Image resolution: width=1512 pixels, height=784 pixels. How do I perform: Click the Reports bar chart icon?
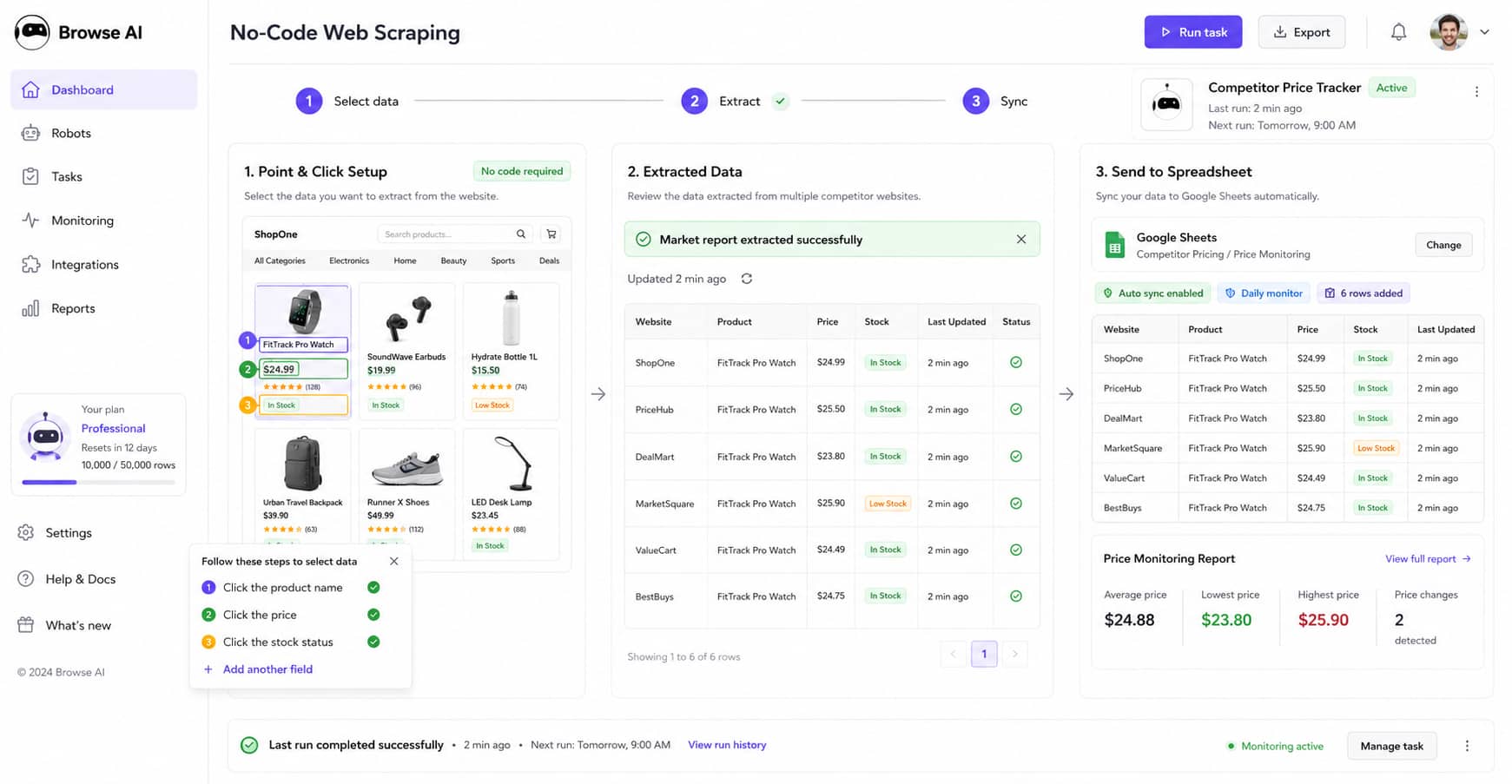point(30,308)
